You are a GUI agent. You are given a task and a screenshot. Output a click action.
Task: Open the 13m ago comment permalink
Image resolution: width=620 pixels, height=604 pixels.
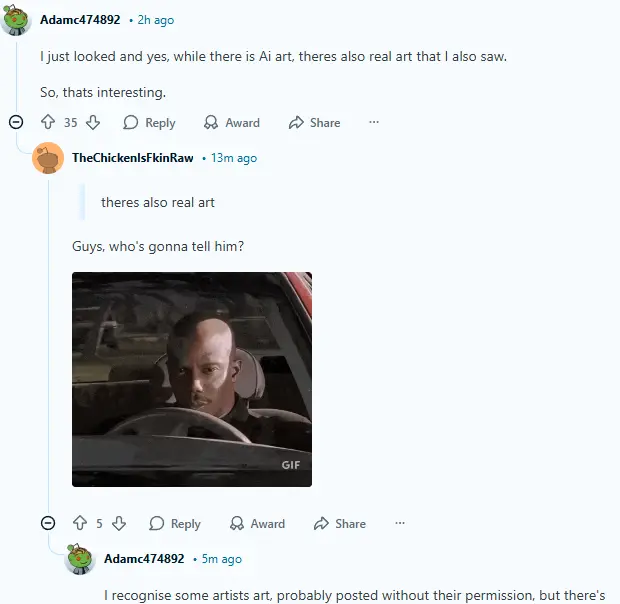pos(234,158)
